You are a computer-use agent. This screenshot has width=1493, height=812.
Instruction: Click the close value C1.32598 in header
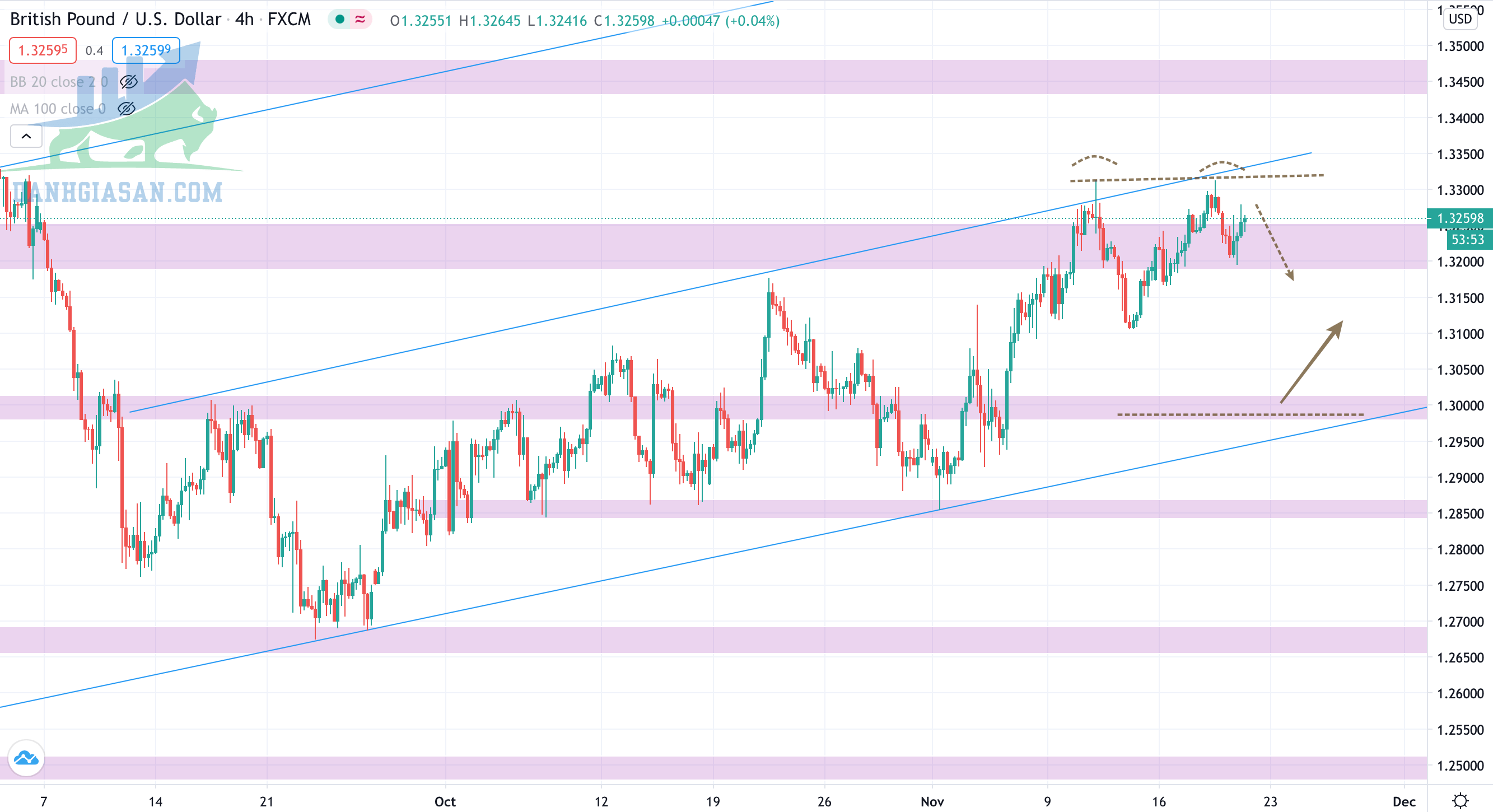624,21
